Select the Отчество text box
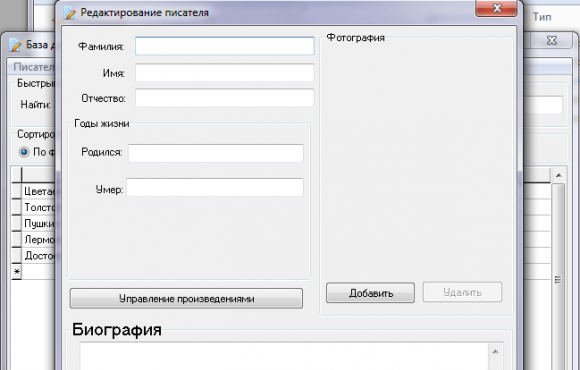This screenshot has width=580, height=370. click(225, 98)
